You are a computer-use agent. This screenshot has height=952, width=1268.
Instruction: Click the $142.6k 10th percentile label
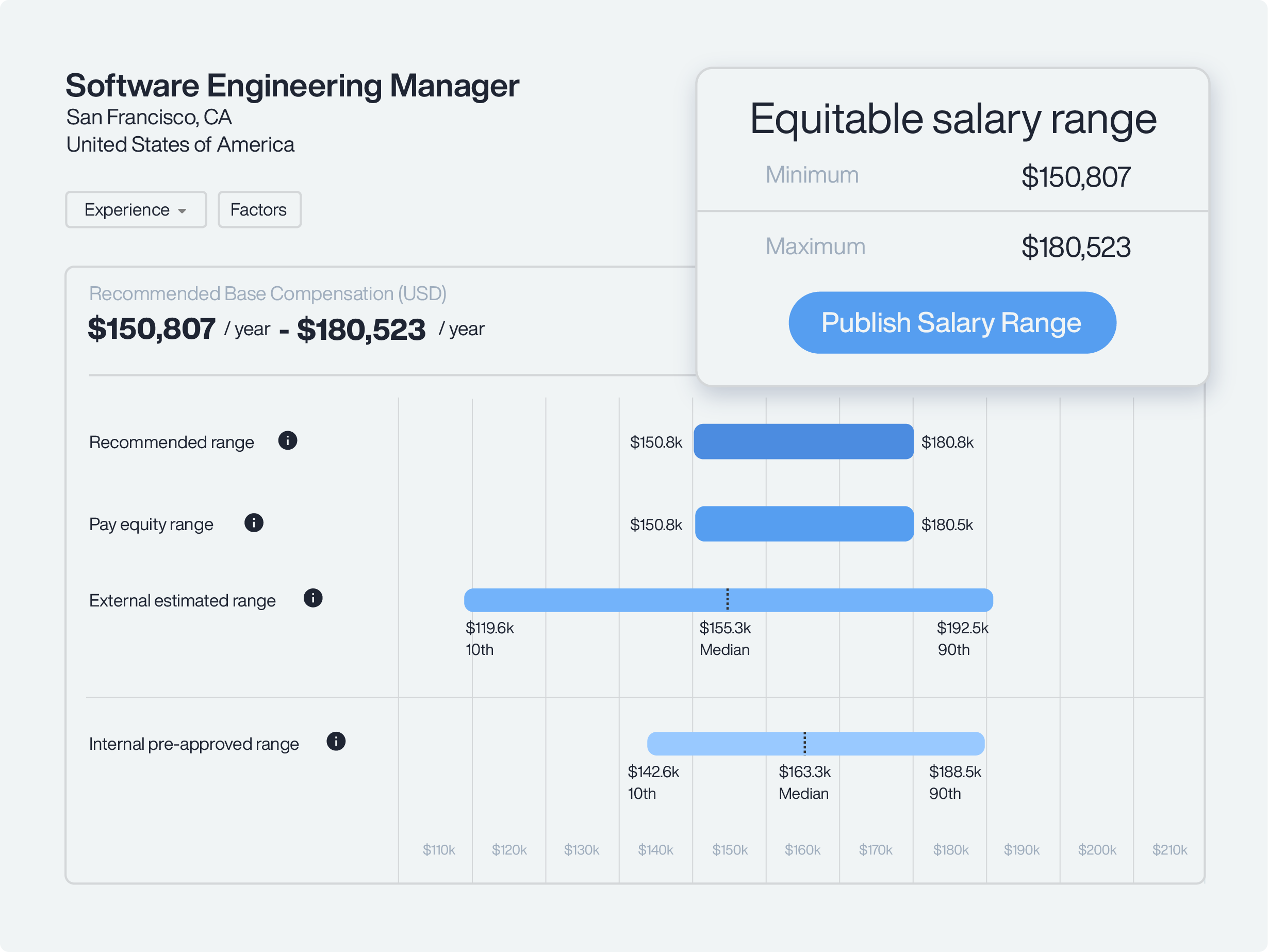pos(653,772)
